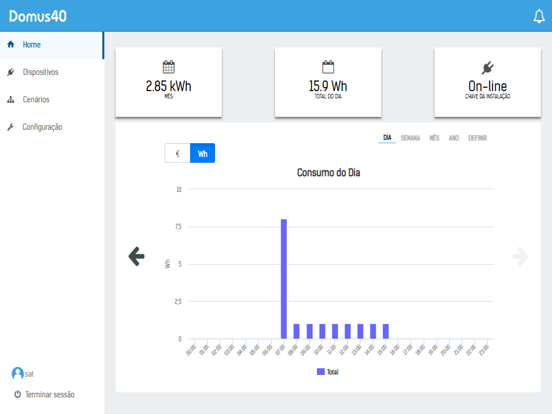Toggle the Total series in chart legend
Image resolution: width=552 pixels, height=414 pixels.
click(x=328, y=372)
